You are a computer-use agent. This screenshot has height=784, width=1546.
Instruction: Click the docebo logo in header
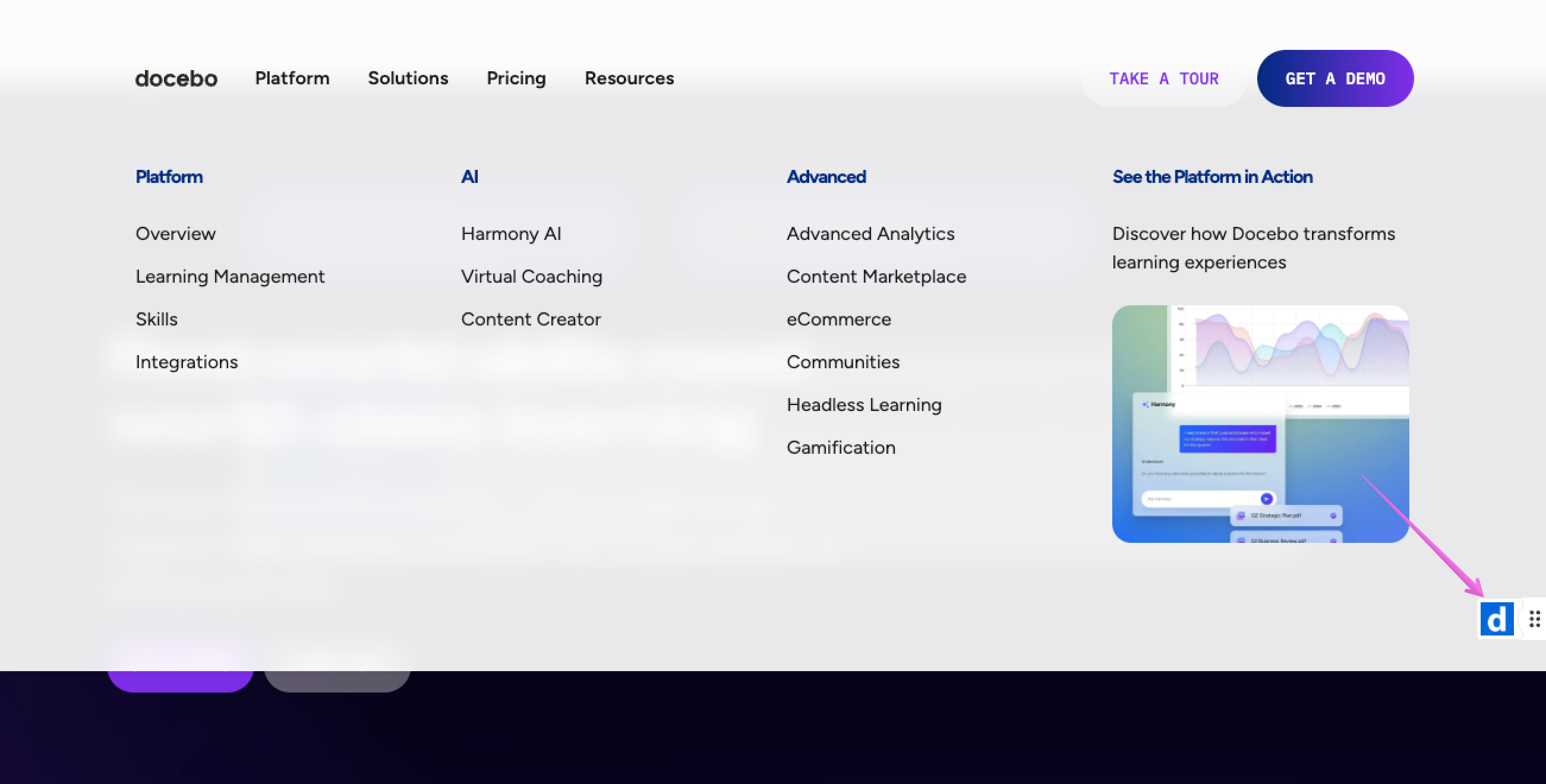[176, 78]
